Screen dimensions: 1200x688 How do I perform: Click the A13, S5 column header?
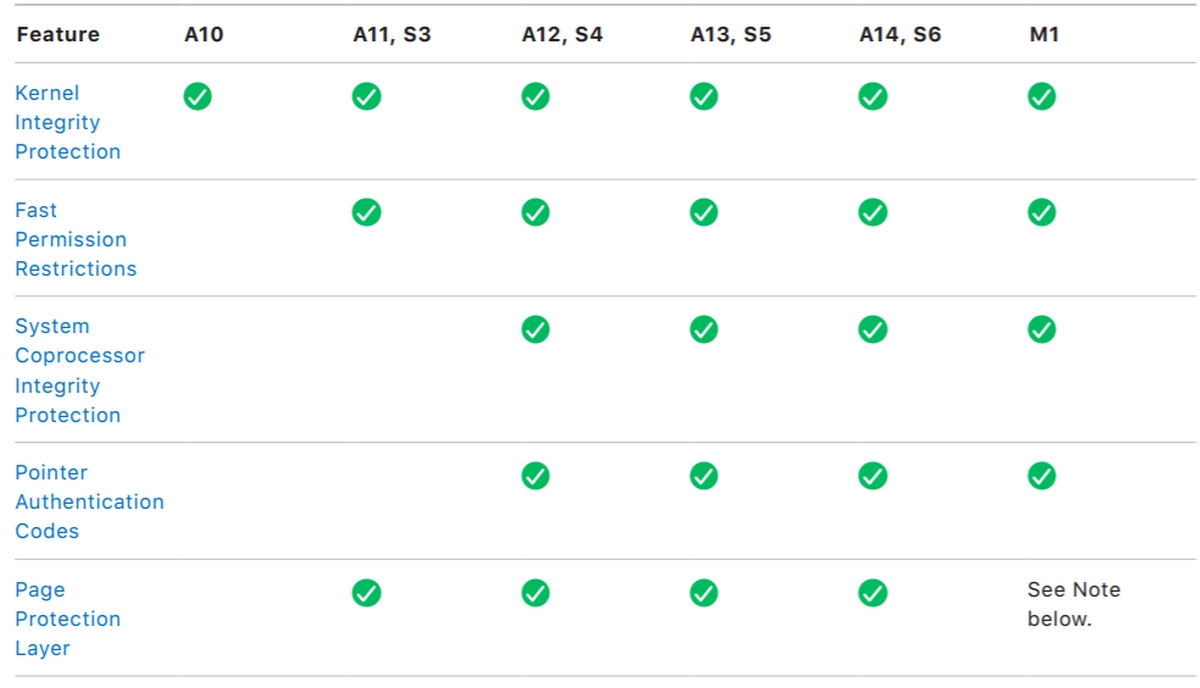pyautogui.click(x=731, y=34)
